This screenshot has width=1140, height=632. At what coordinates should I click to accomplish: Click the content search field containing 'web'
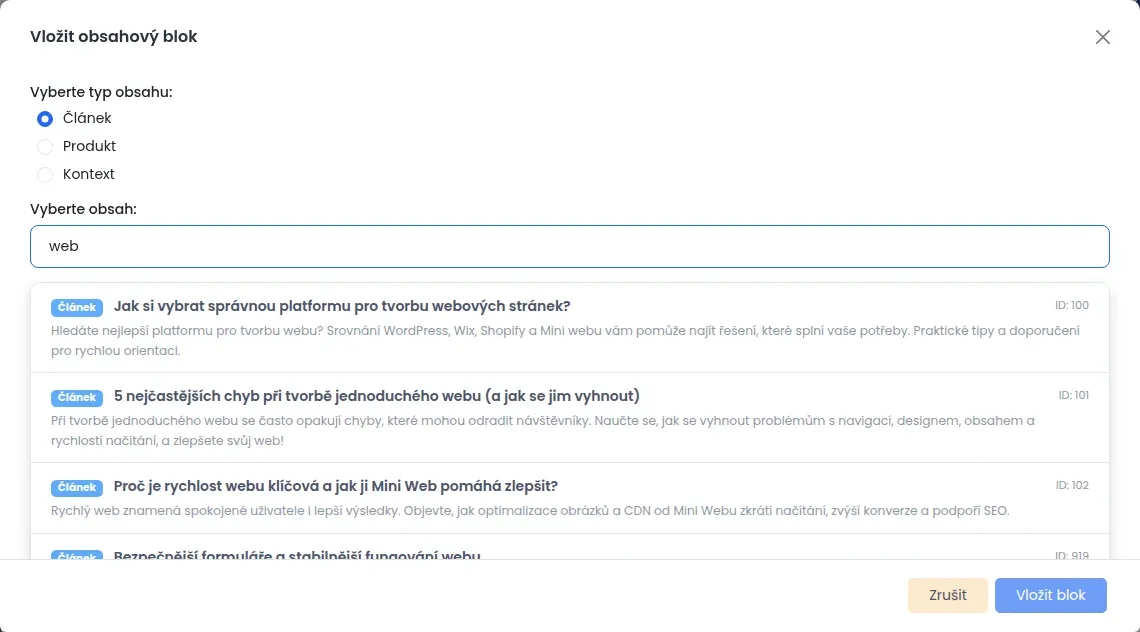pos(569,247)
